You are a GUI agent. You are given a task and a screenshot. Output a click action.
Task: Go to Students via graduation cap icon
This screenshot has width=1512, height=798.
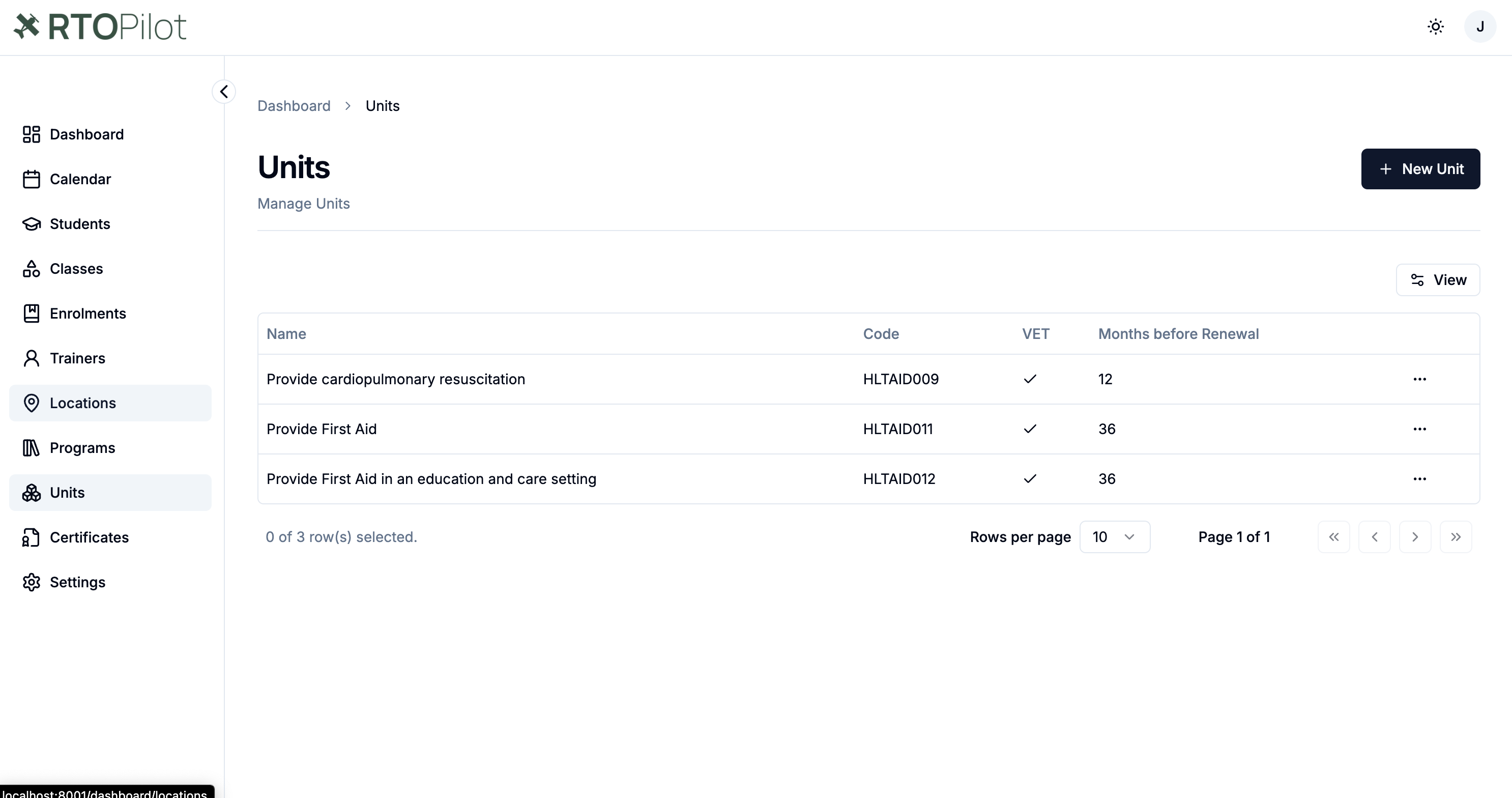[31, 224]
